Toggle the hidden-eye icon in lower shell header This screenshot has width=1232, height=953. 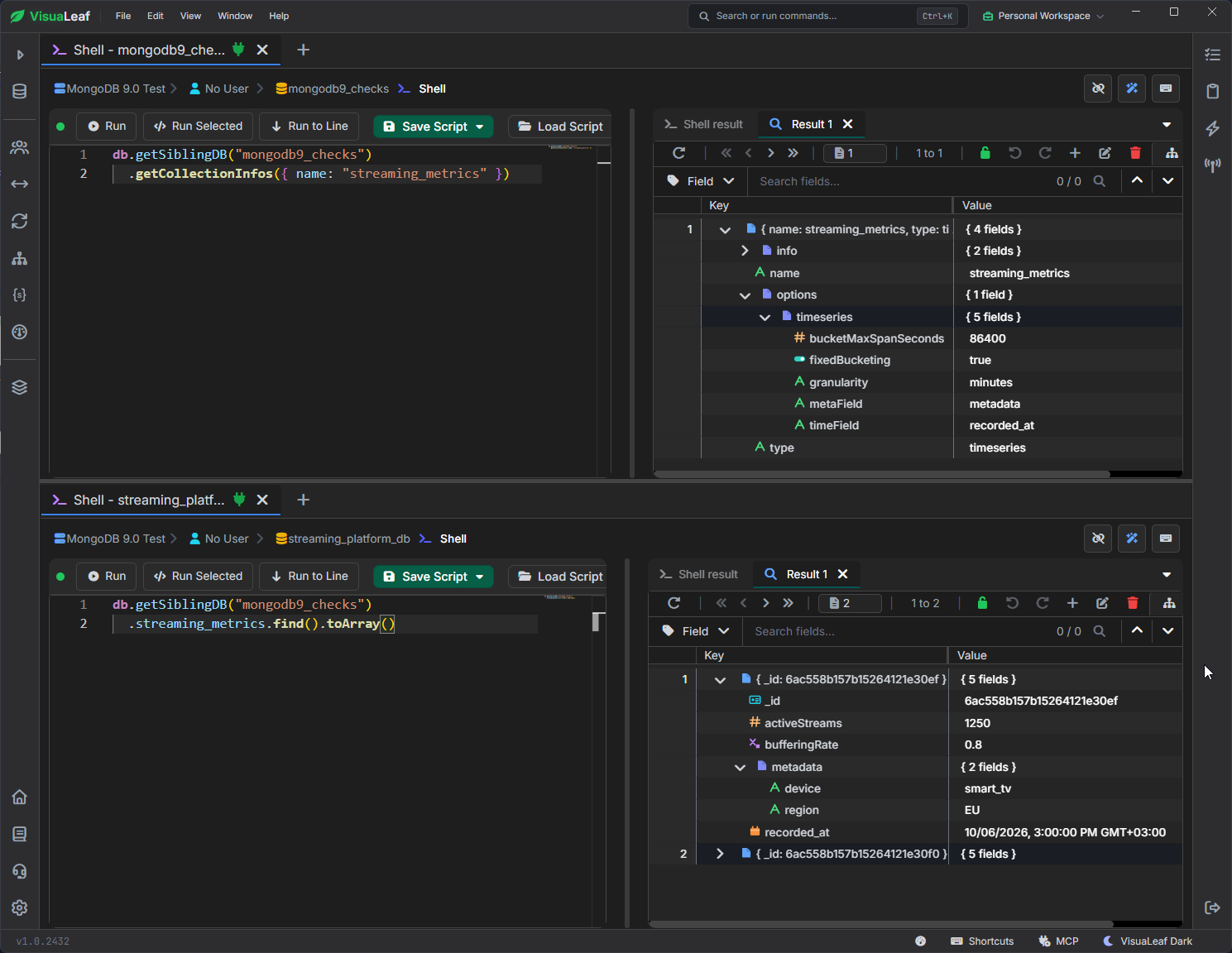[x=1098, y=539]
